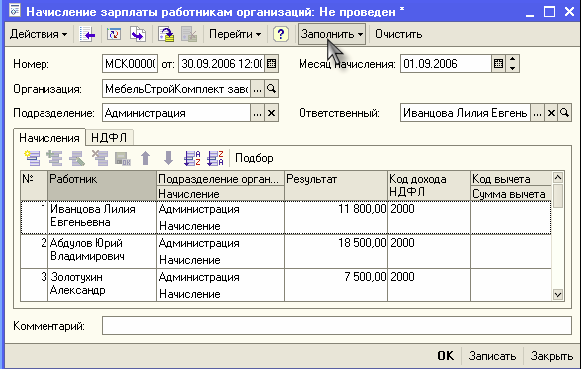
Task: Clear the Ответственный field with X button
Action: (551, 113)
